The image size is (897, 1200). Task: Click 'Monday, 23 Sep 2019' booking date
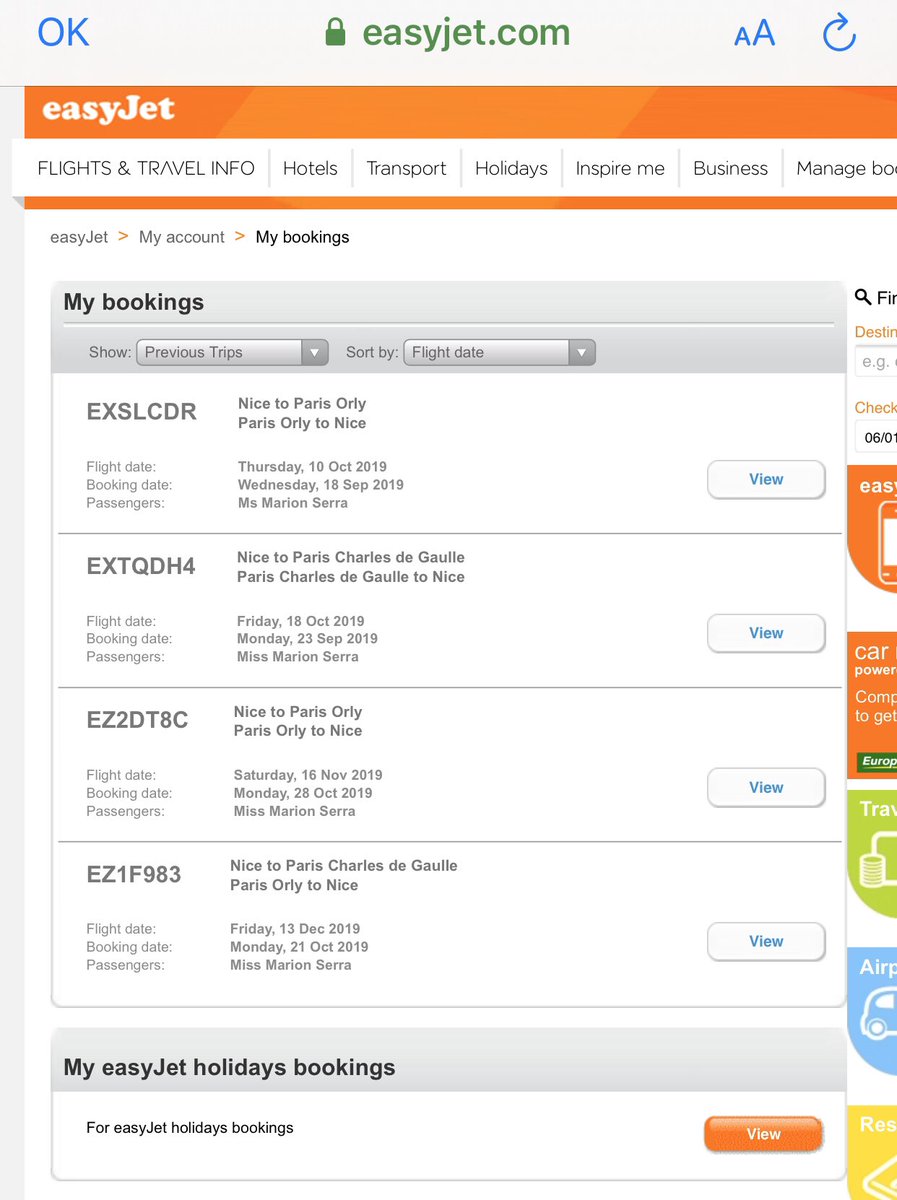click(x=307, y=639)
